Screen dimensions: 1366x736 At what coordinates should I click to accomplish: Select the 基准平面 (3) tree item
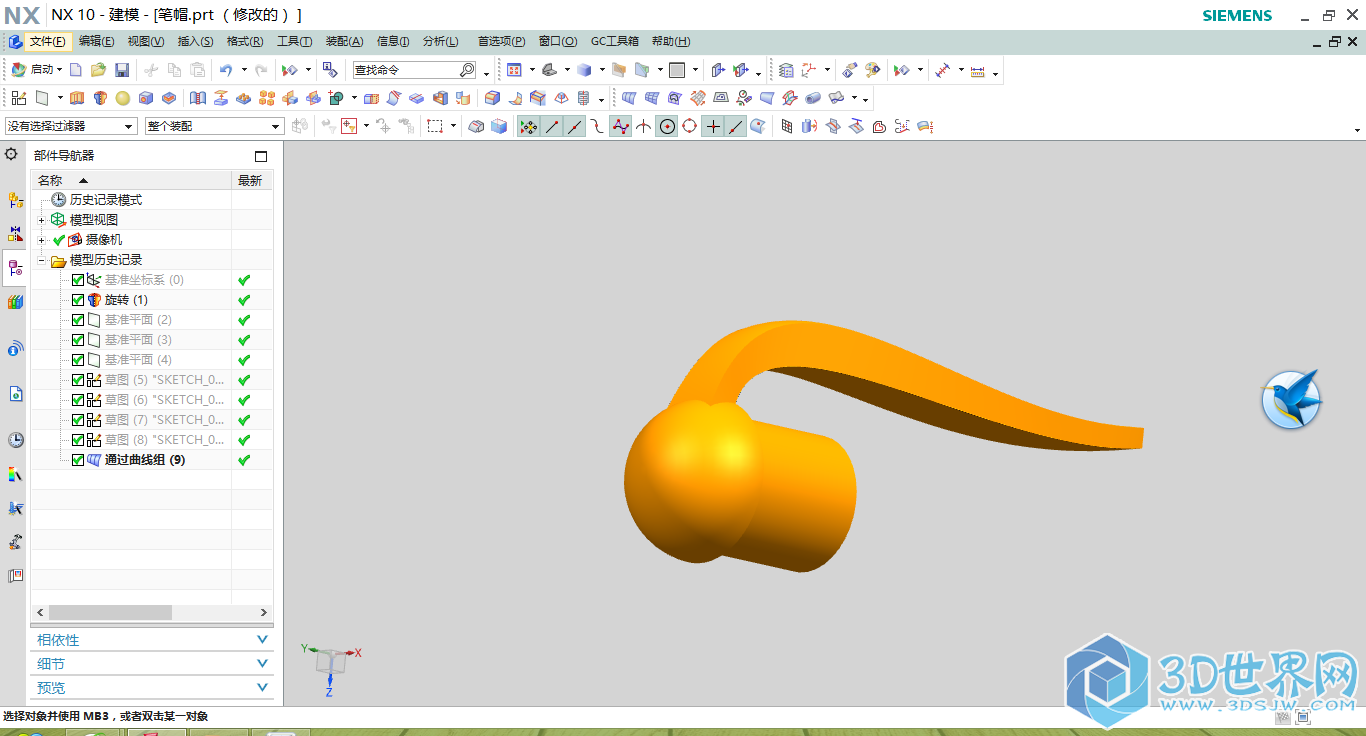(138, 340)
